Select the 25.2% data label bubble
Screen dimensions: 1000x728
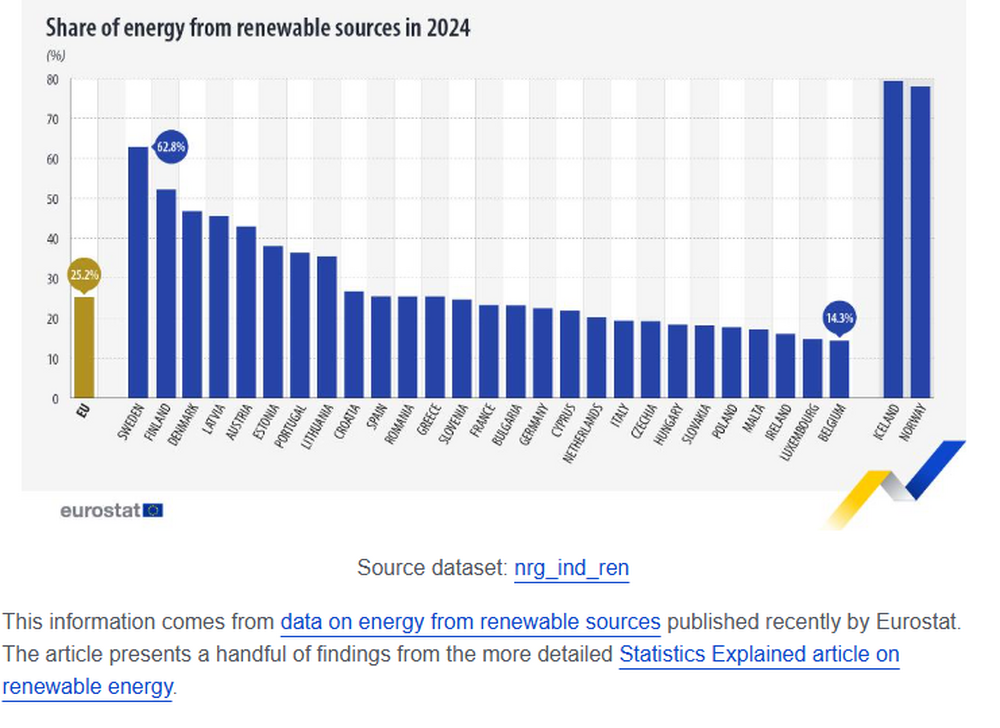(82, 273)
